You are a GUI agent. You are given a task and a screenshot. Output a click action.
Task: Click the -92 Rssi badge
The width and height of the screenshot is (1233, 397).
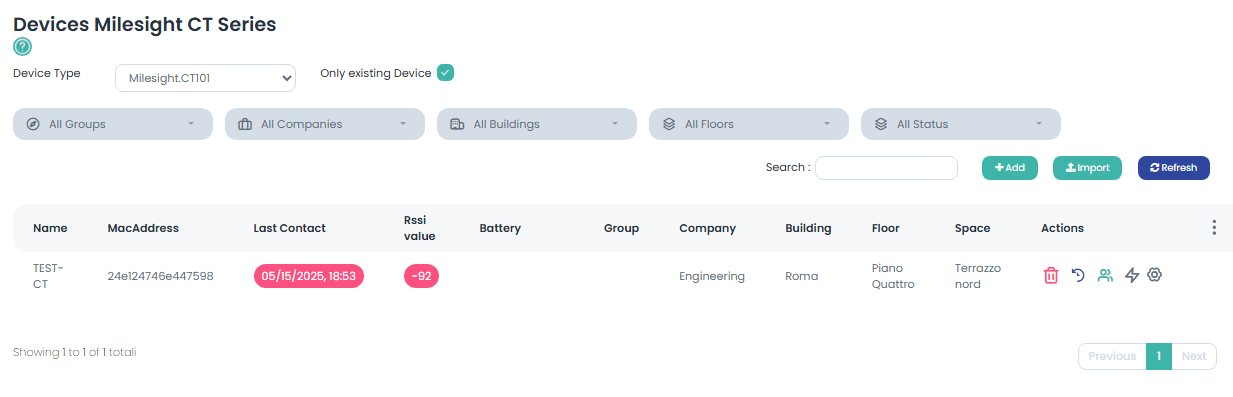click(421, 276)
